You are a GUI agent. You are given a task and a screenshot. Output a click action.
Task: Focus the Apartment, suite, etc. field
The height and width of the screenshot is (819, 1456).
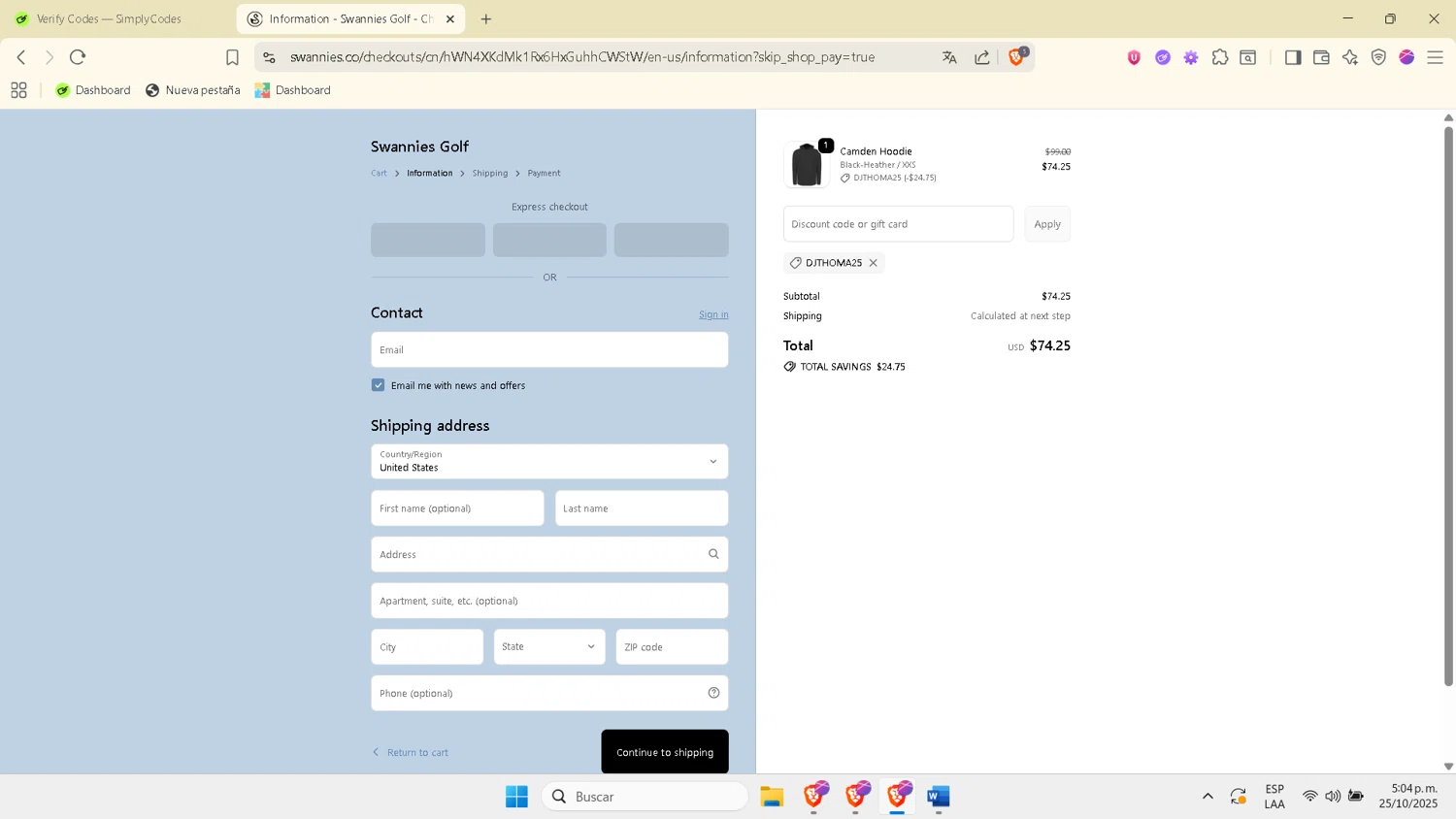pyautogui.click(x=549, y=601)
